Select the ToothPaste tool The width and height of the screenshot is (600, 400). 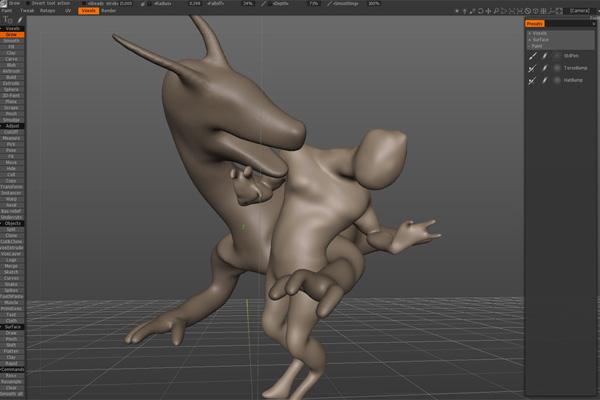11,297
